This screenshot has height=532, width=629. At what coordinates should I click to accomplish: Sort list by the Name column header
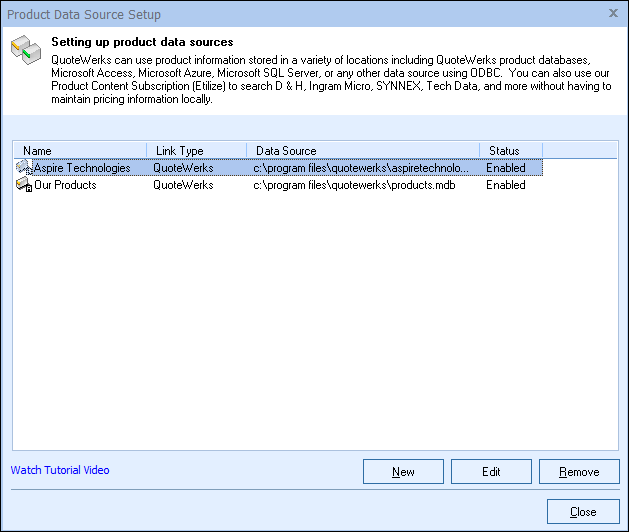point(80,151)
